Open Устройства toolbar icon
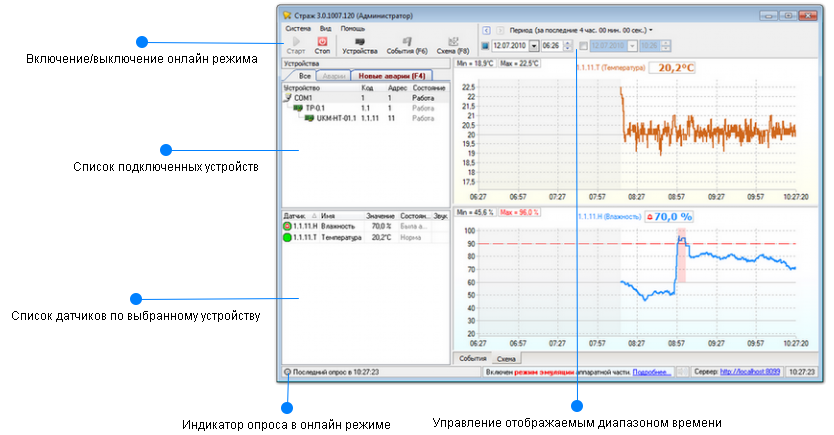 (x=360, y=41)
